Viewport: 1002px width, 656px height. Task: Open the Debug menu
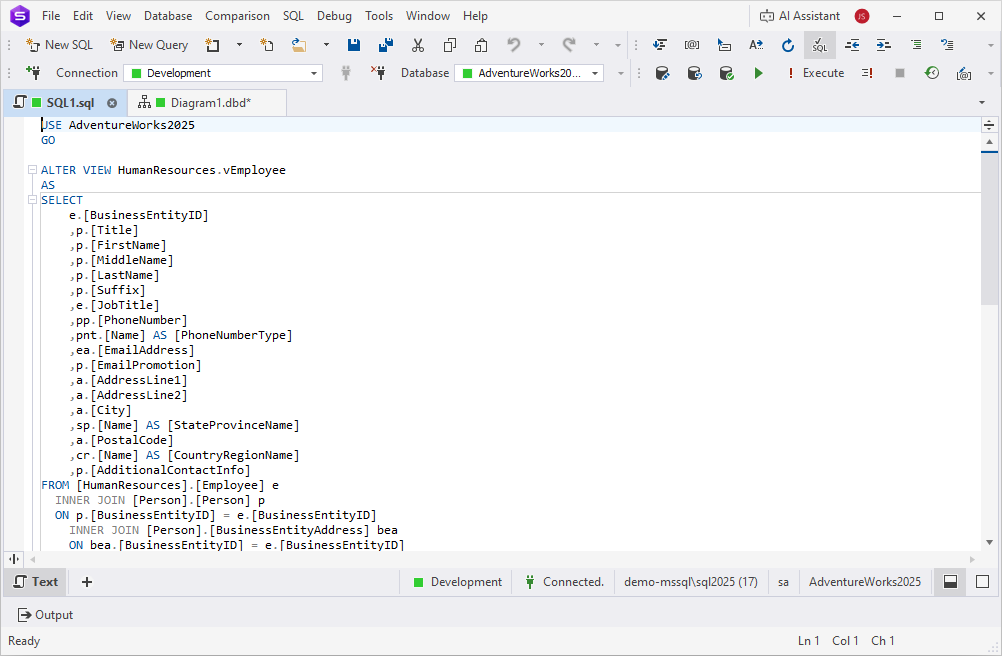(x=334, y=16)
